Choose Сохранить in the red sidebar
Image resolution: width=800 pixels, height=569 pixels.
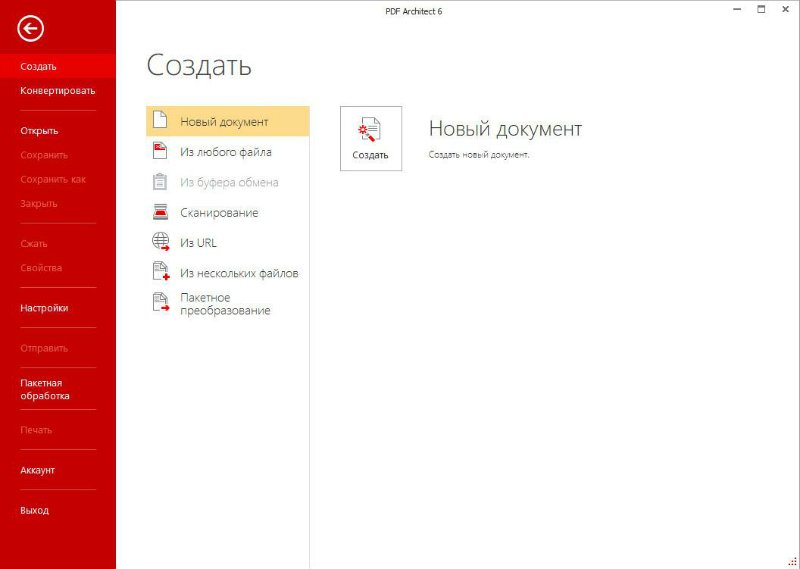click(44, 155)
